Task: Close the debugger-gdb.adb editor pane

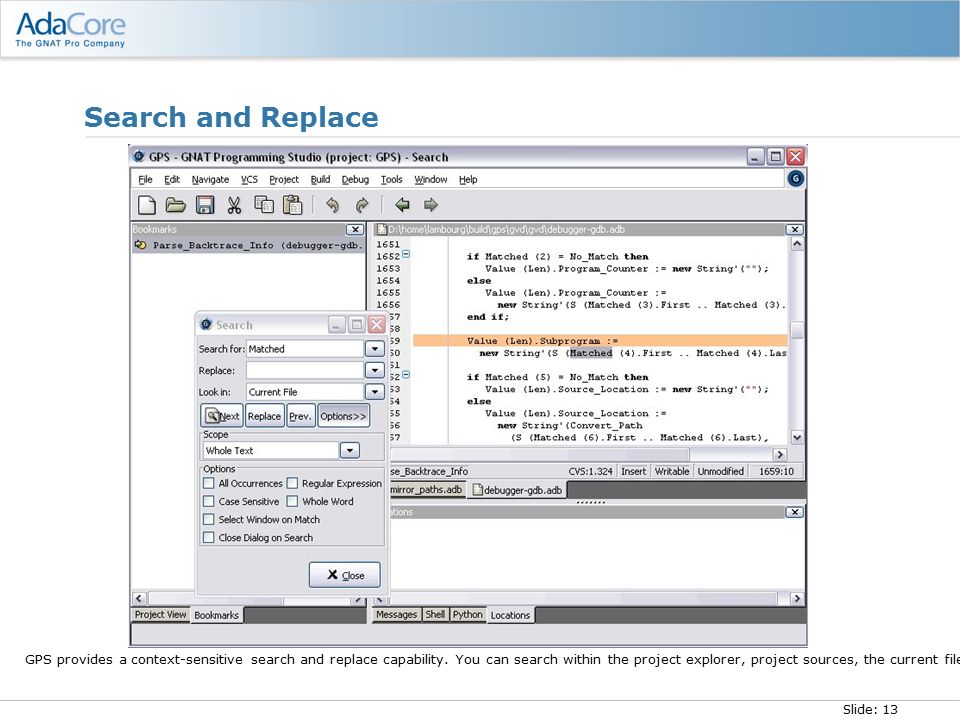Action: coord(795,230)
